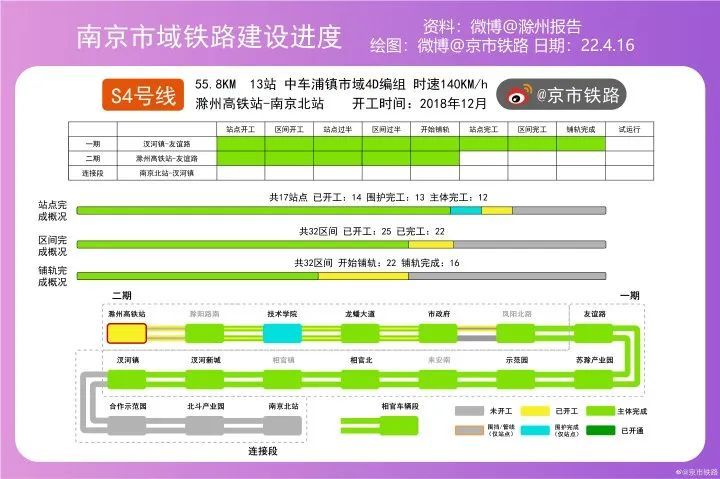The width and height of the screenshot is (720, 479).
Task: Select the green 来安南 station block
Action: tap(438, 380)
